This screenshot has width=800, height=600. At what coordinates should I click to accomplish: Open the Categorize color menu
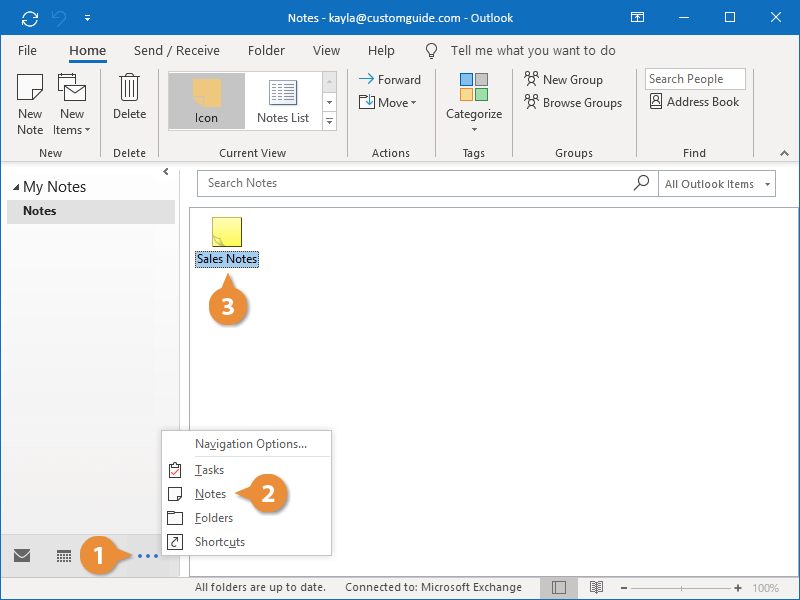pos(474,102)
